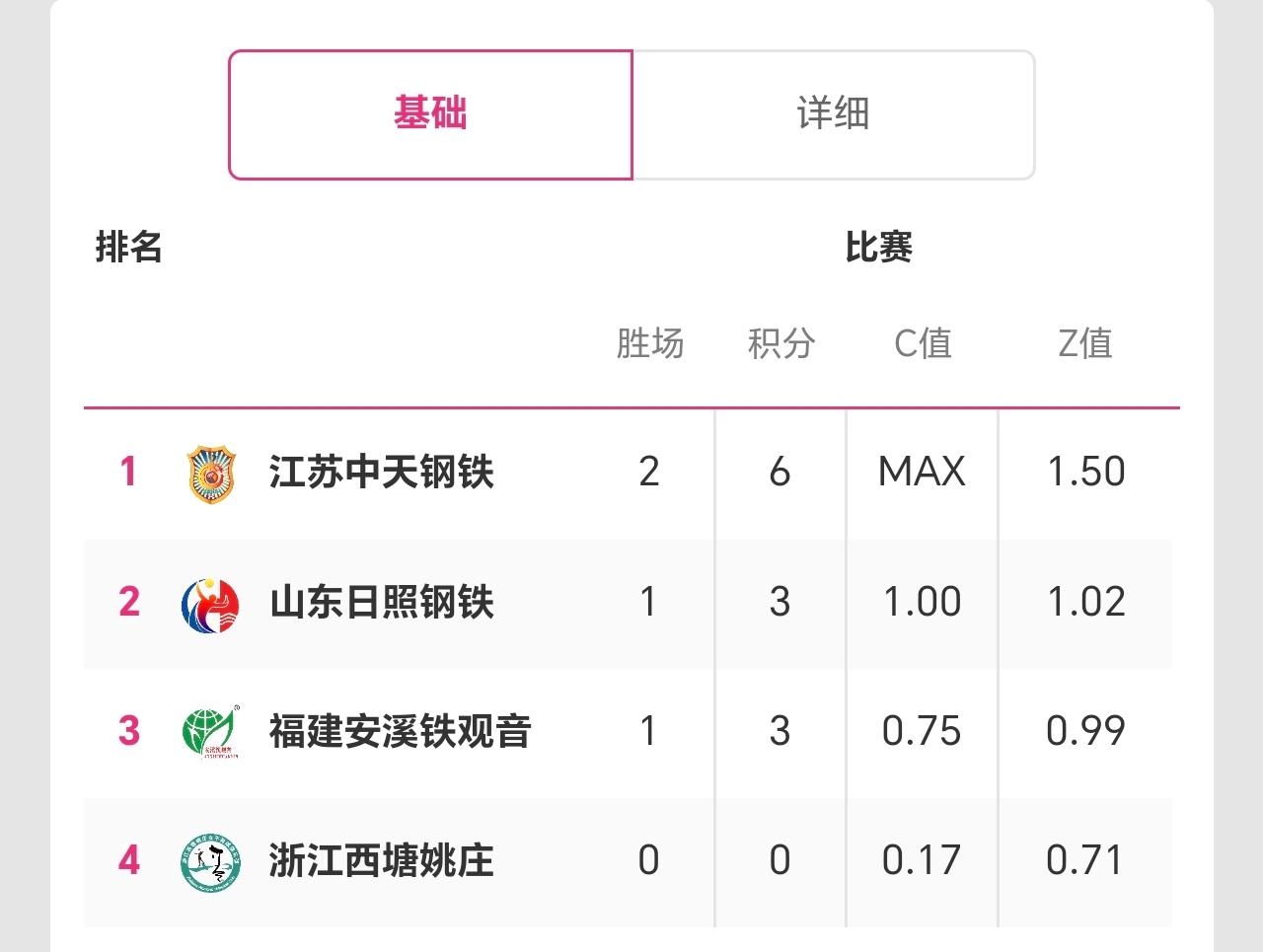Viewport: 1263px width, 952px height.
Task: Click the MAX value for 江苏中天钢铁
Action: 922,472
